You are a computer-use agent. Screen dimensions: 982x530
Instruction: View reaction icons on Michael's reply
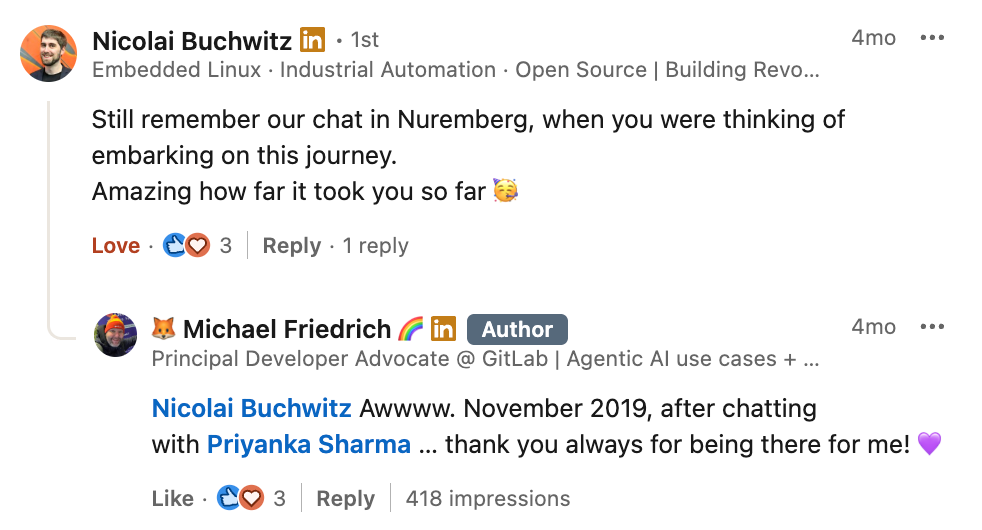[241, 498]
